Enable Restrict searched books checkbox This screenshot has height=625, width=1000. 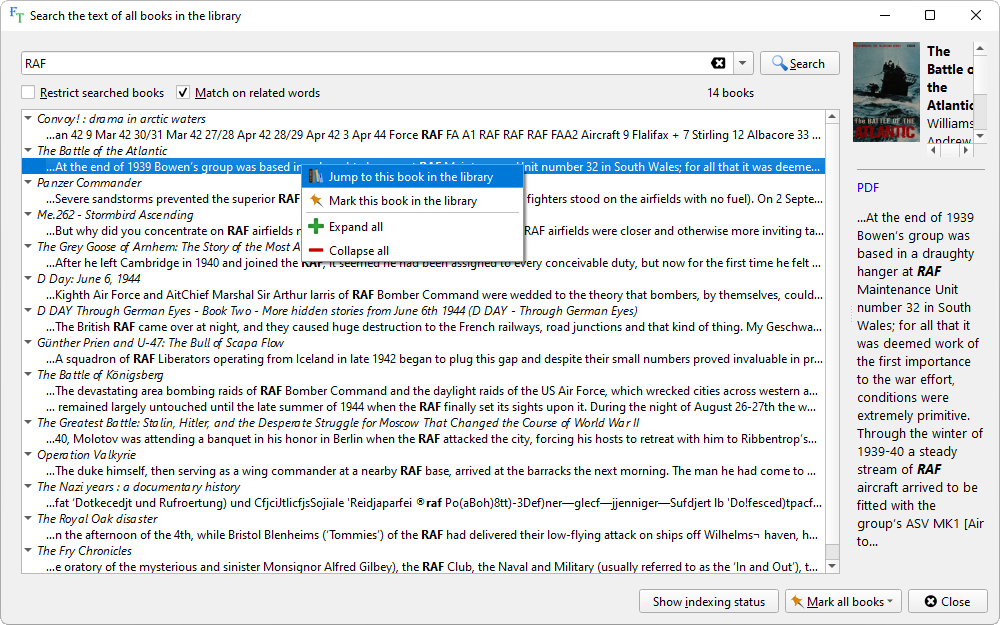(29, 93)
